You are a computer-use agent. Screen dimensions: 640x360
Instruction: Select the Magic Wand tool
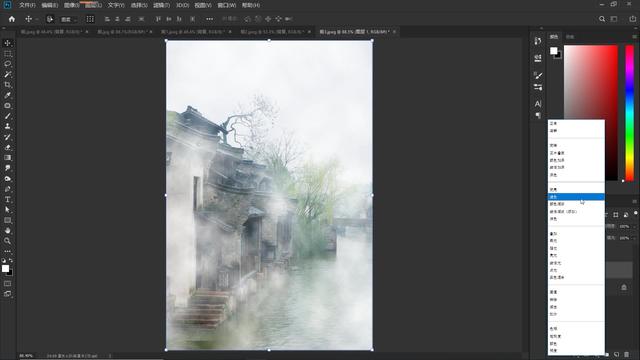(x=7, y=75)
